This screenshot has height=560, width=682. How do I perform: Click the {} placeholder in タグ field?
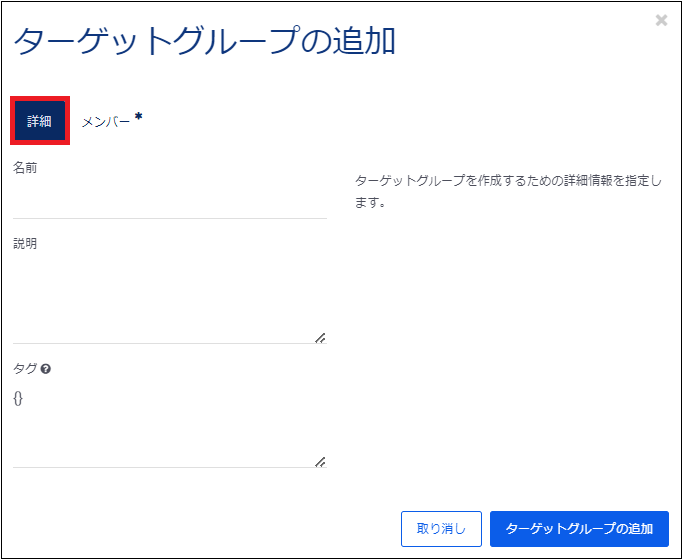coord(18,398)
